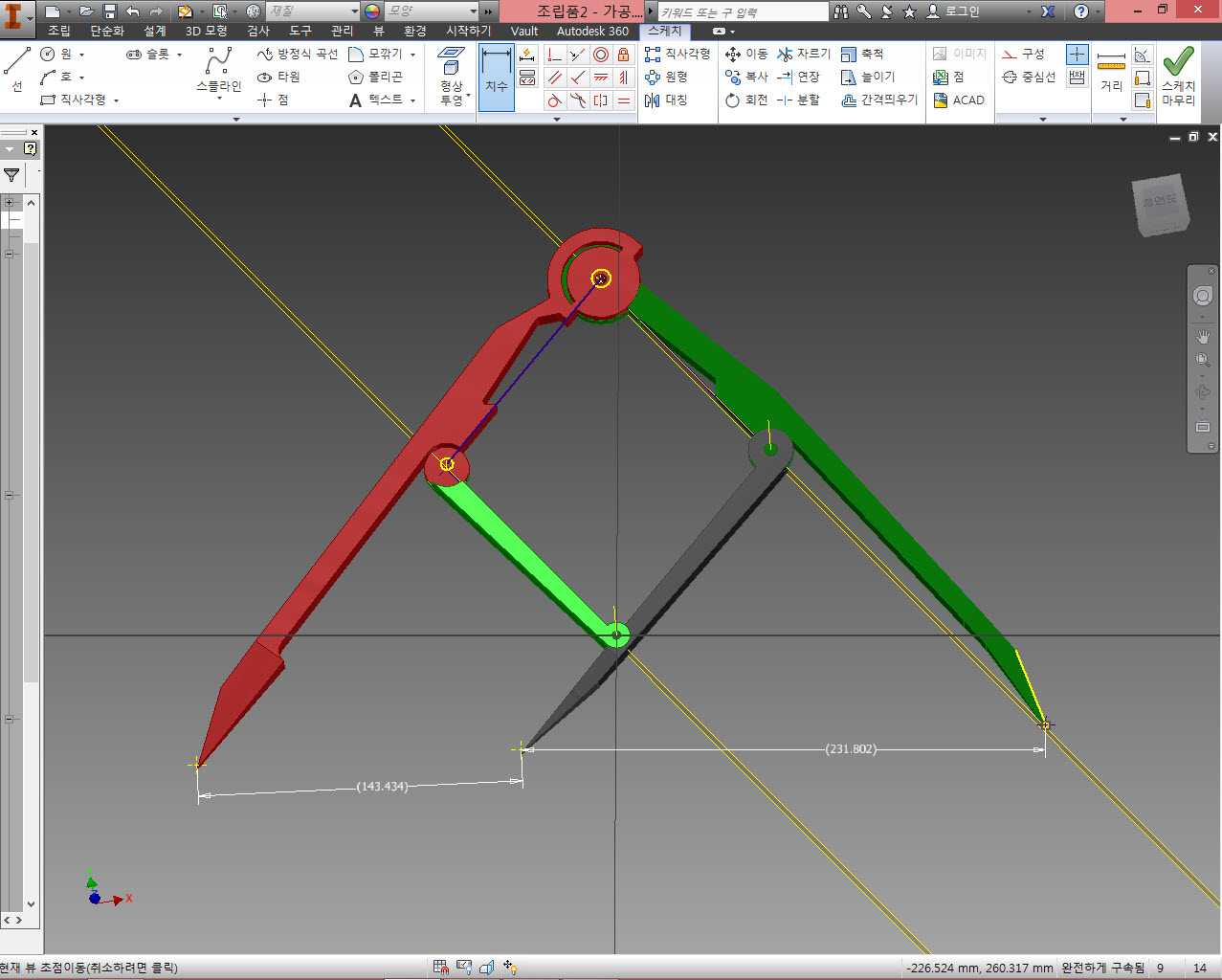Select the 호 (Arc) tool

pyautogui.click(x=56, y=77)
